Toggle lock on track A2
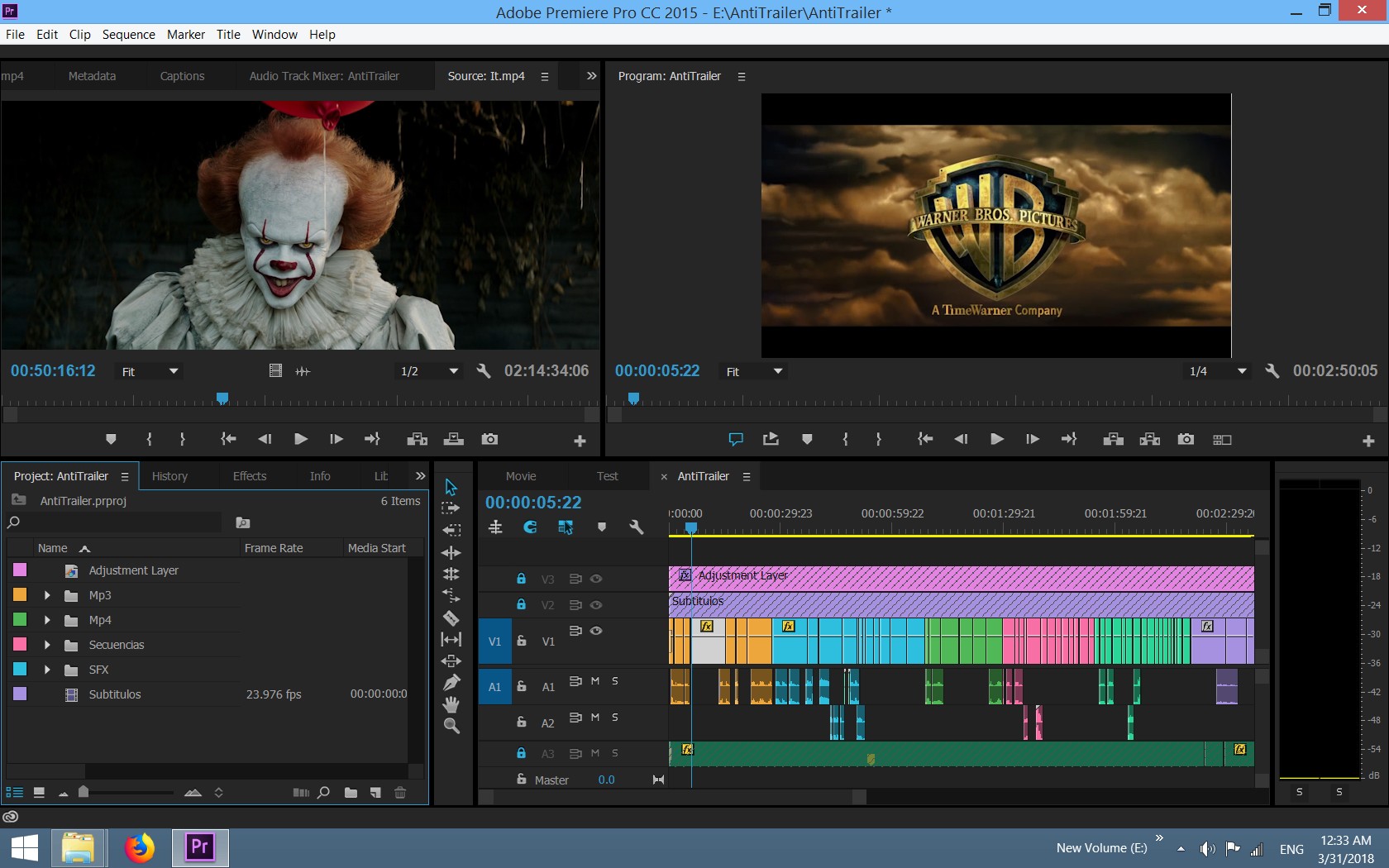Image resolution: width=1389 pixels, height=868 pixels. click(521, 722)
